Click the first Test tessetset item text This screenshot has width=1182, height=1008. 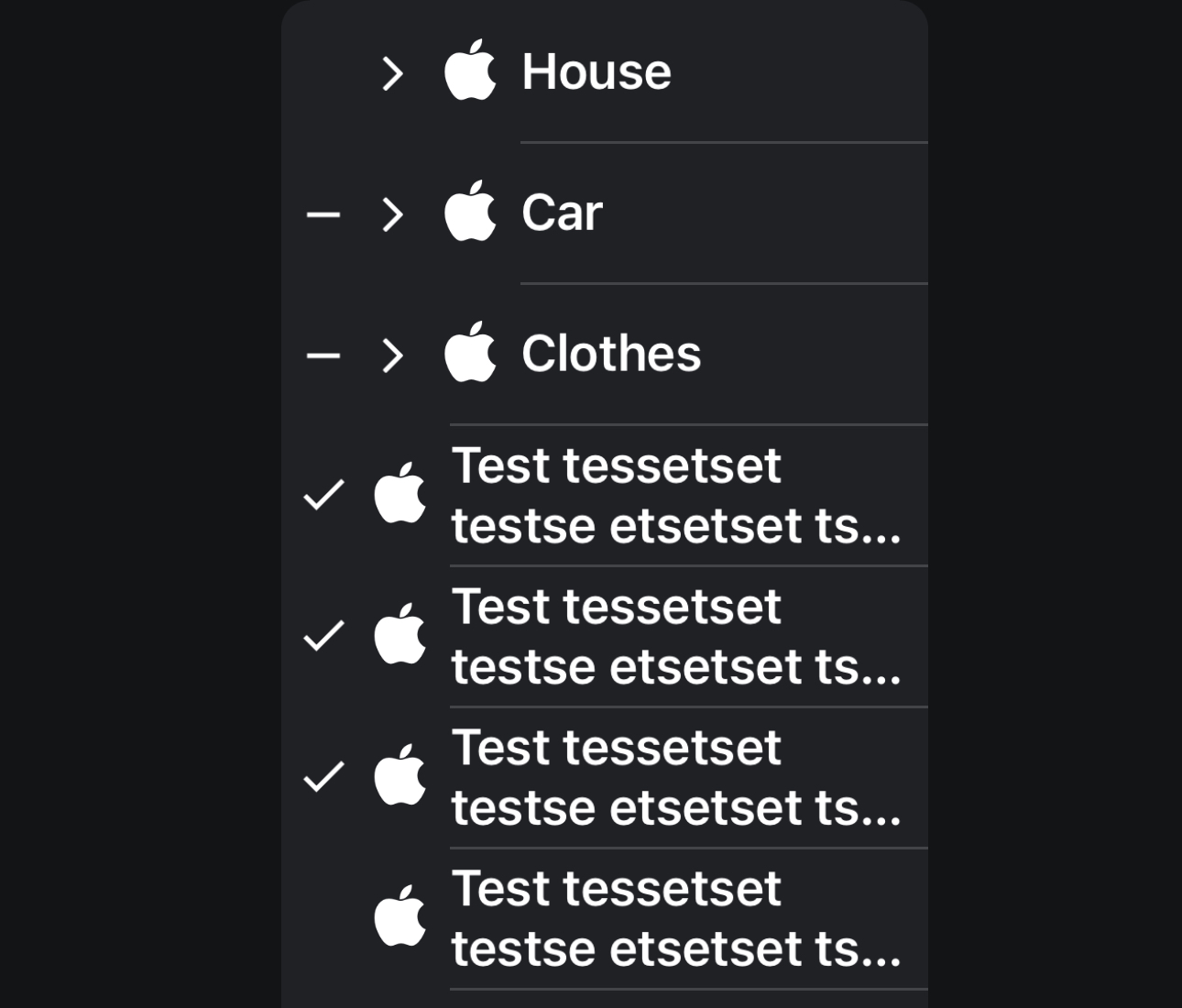tap(675, 495)
